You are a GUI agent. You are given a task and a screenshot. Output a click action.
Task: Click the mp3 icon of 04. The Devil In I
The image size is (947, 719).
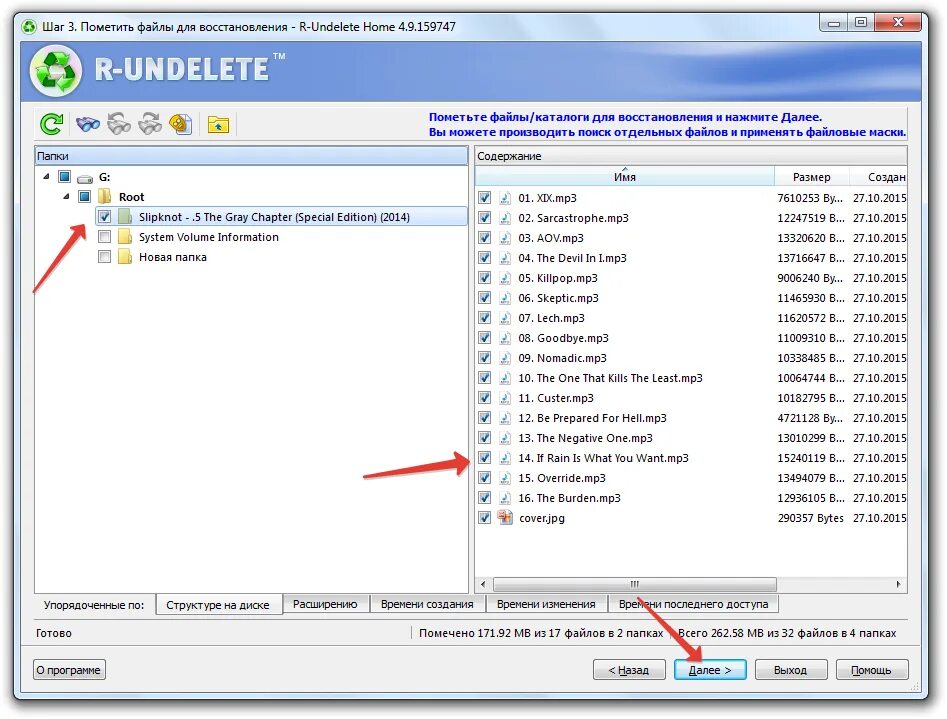tap(505, 258)
